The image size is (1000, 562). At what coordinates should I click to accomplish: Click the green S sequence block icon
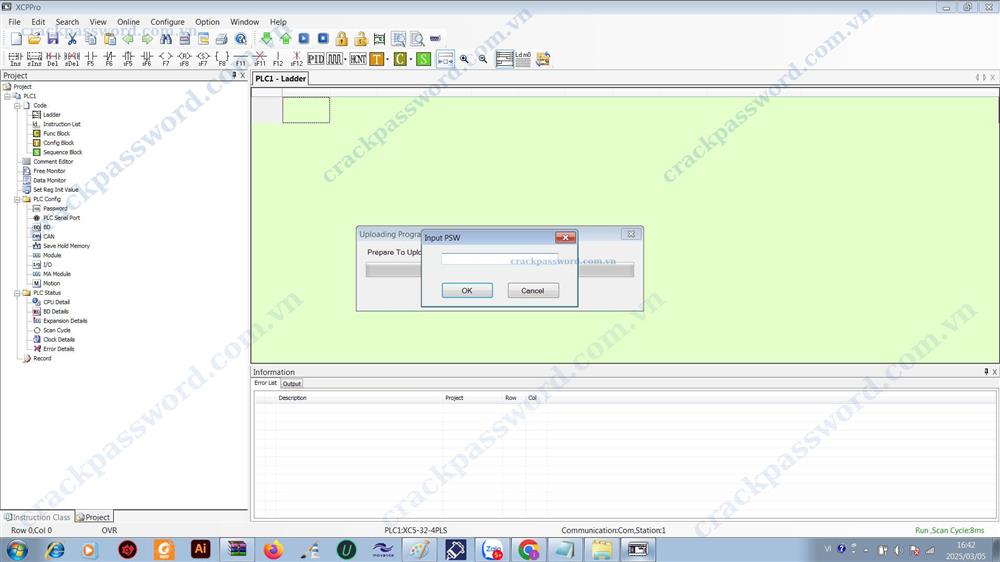coord(423,59)
